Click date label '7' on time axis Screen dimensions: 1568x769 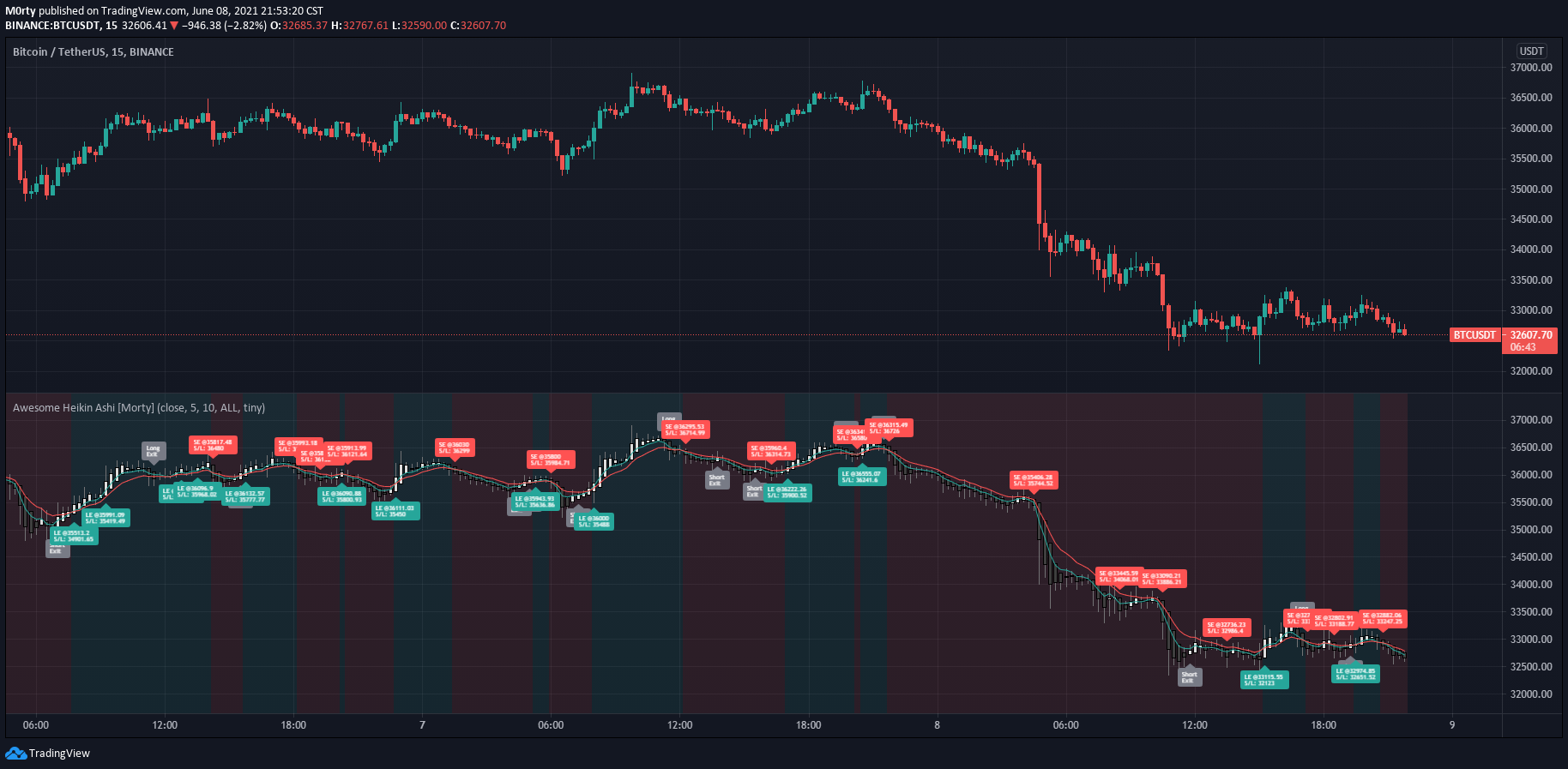422,725
